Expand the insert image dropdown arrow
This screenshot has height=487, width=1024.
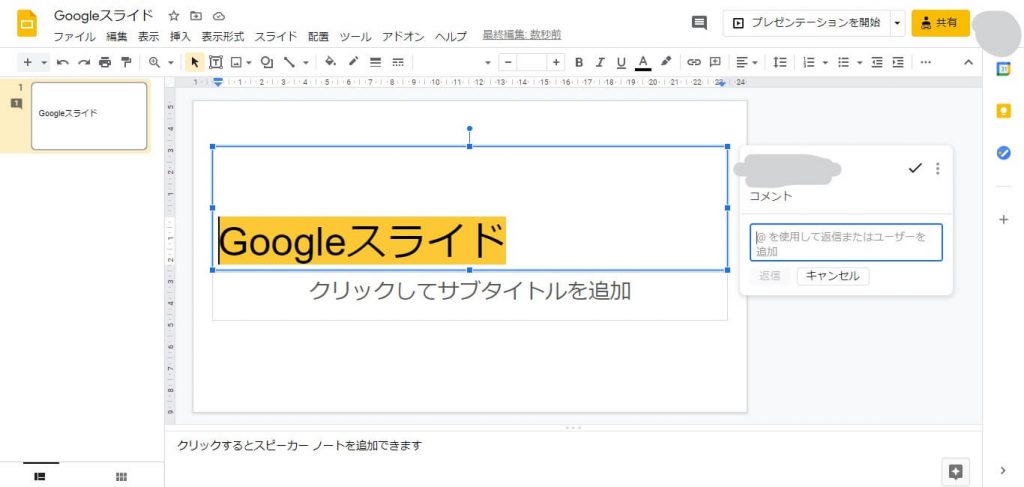(249, 63)
